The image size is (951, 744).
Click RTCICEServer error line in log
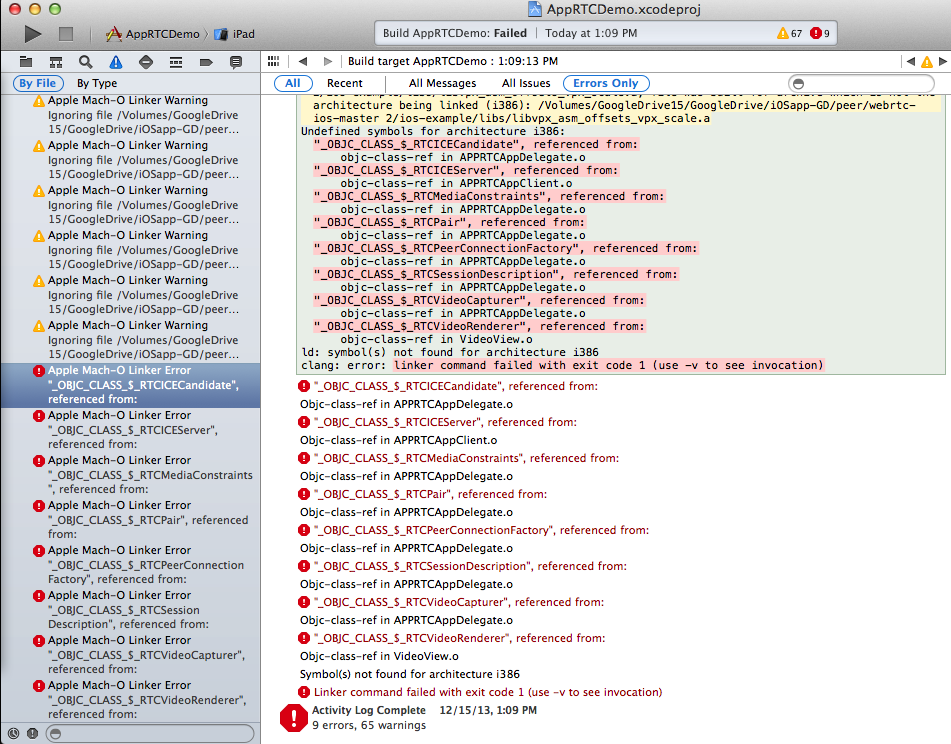438,422
